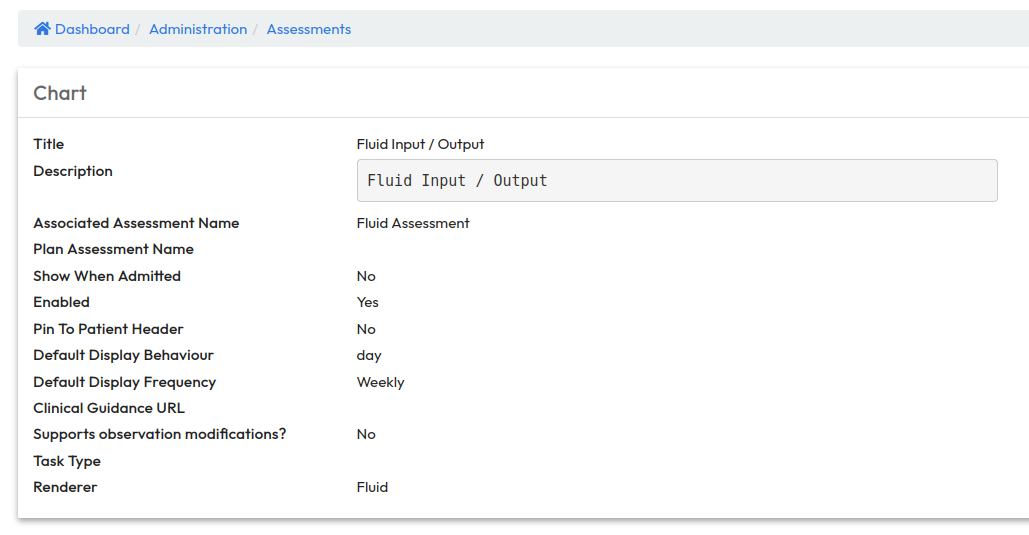Click the Associated Assessment Name label
1029x535 pixels.
click(136, 223)
